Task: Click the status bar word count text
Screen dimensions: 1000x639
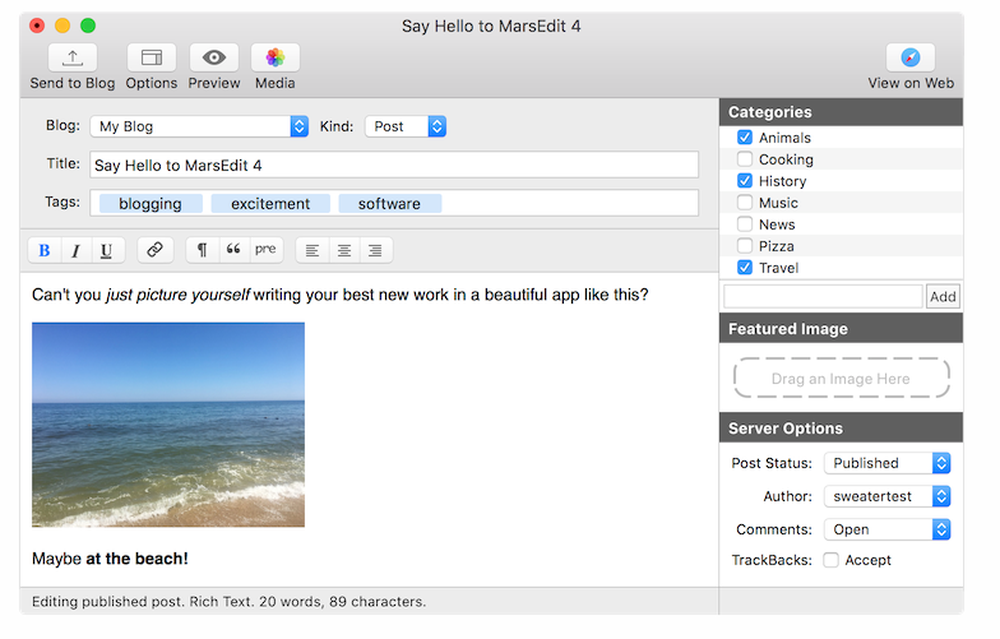Action: click(x=229, y=601)
